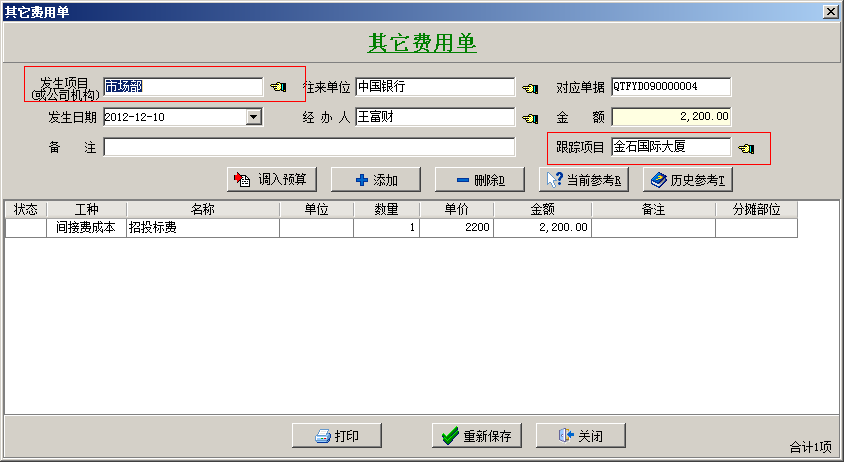The image size is (844, 462).
Task: Add a new row with 添加 button
Action: [376, 179]
